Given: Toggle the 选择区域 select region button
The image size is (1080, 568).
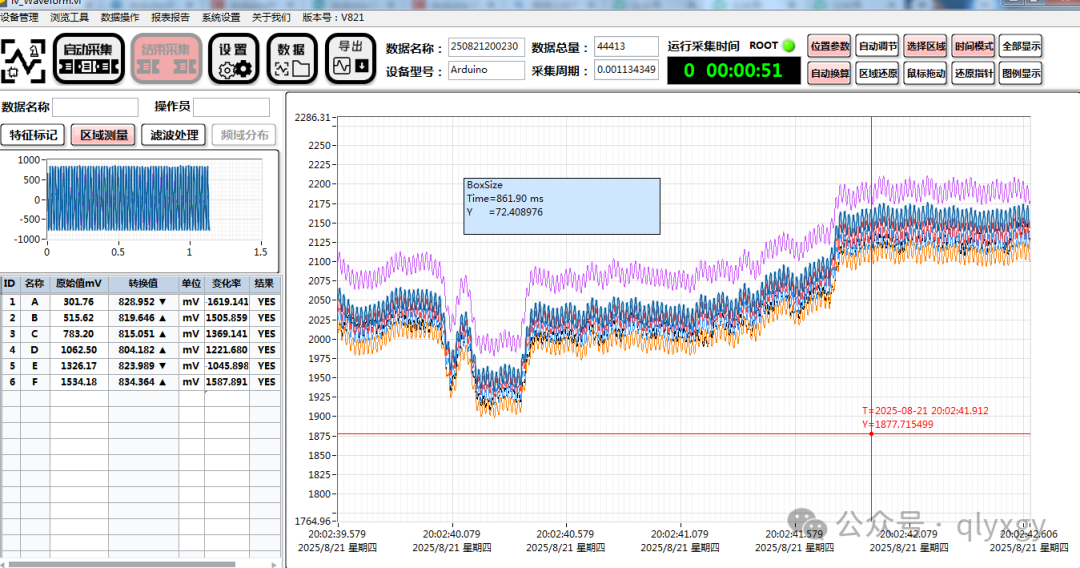Looking at the screenshot, I should [x=926, y=46].
